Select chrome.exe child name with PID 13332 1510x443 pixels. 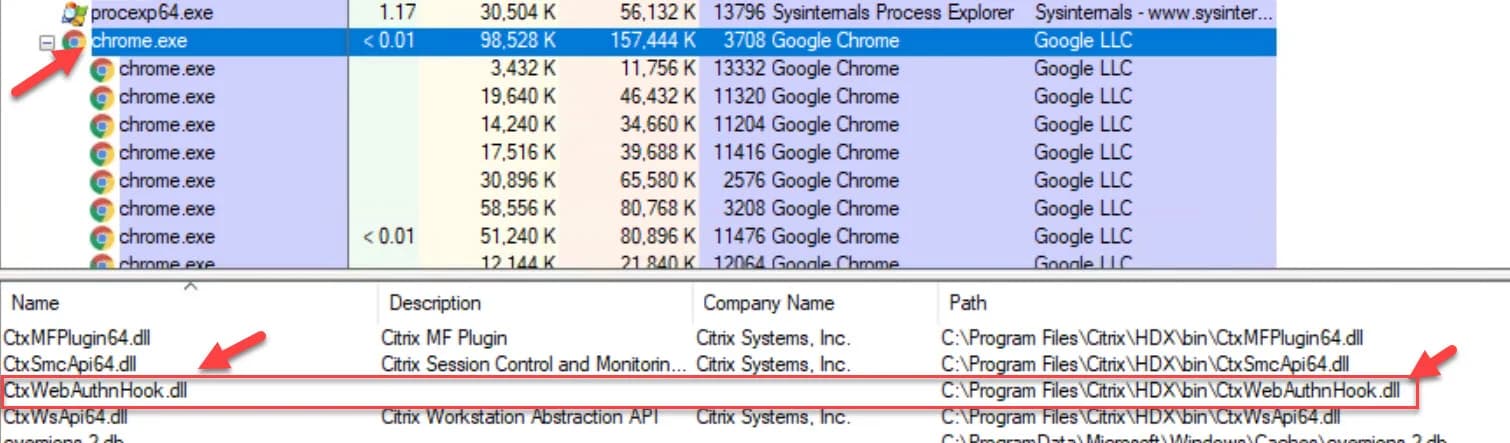[167, 69]
